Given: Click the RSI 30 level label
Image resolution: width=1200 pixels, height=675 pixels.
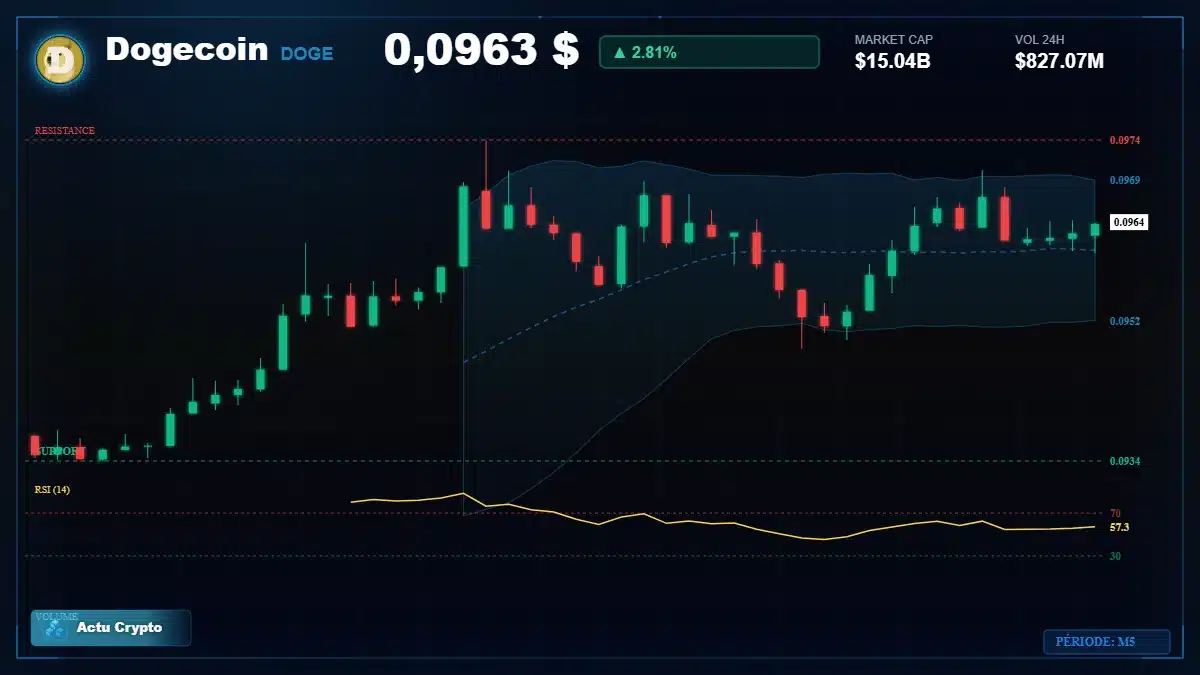Looking at the screenshot, I should click(1115, 555).
